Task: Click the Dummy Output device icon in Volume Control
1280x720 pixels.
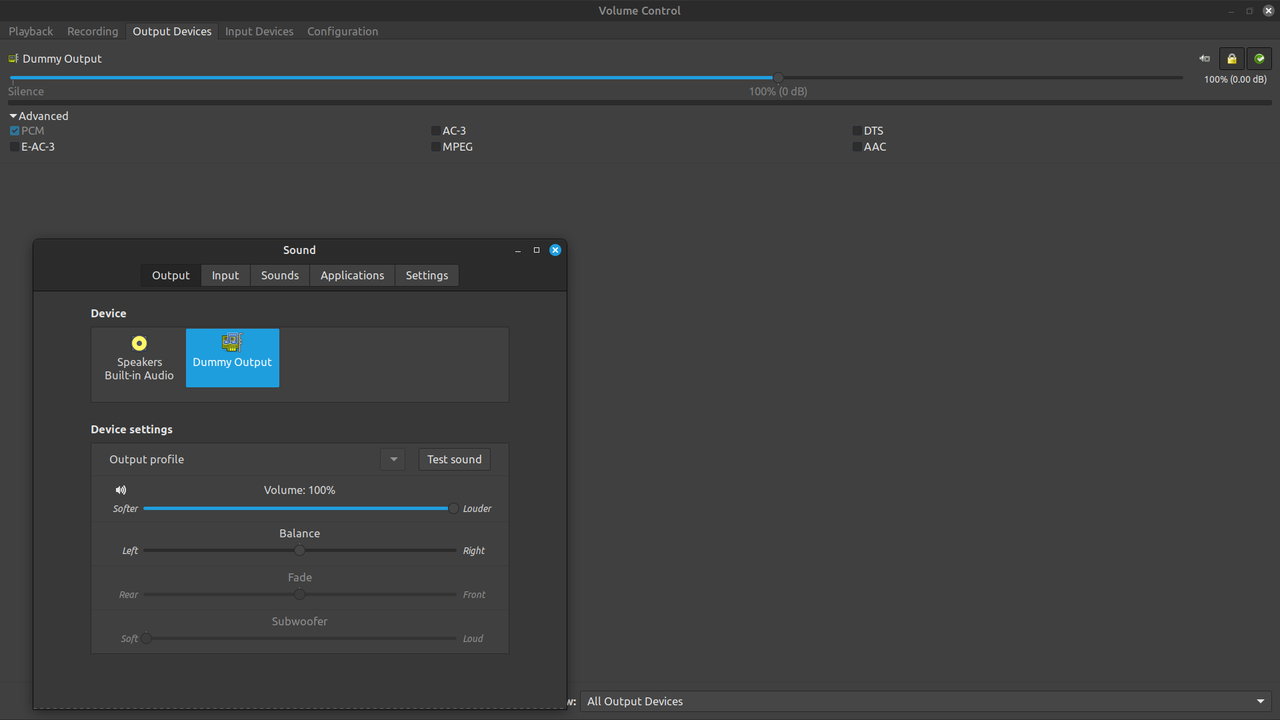Action: [14, 58]
